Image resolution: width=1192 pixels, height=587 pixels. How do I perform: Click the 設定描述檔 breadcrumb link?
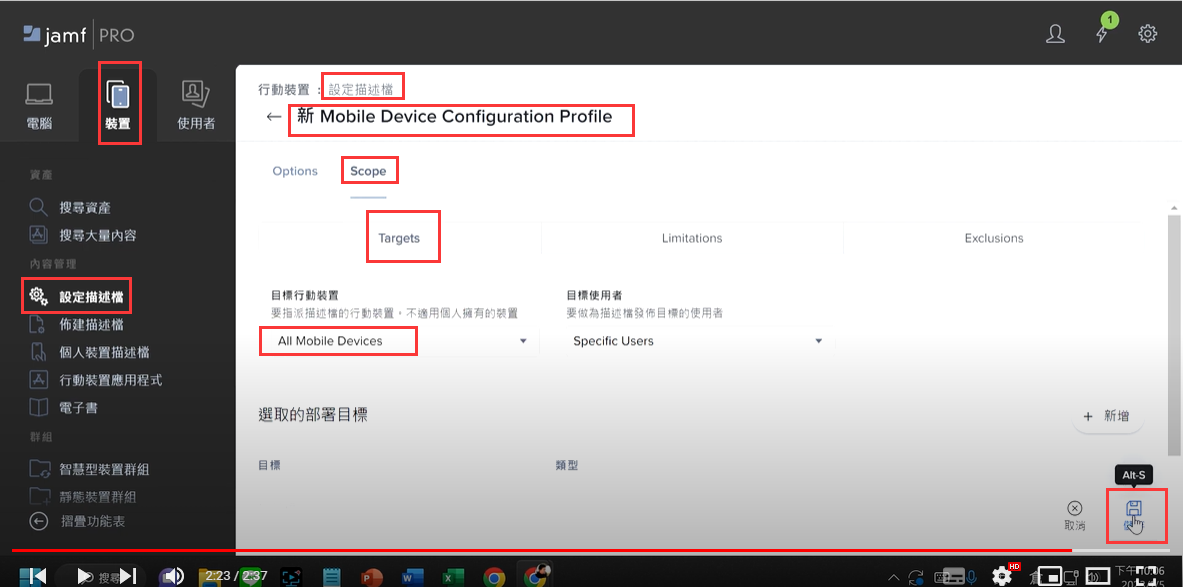361,89
